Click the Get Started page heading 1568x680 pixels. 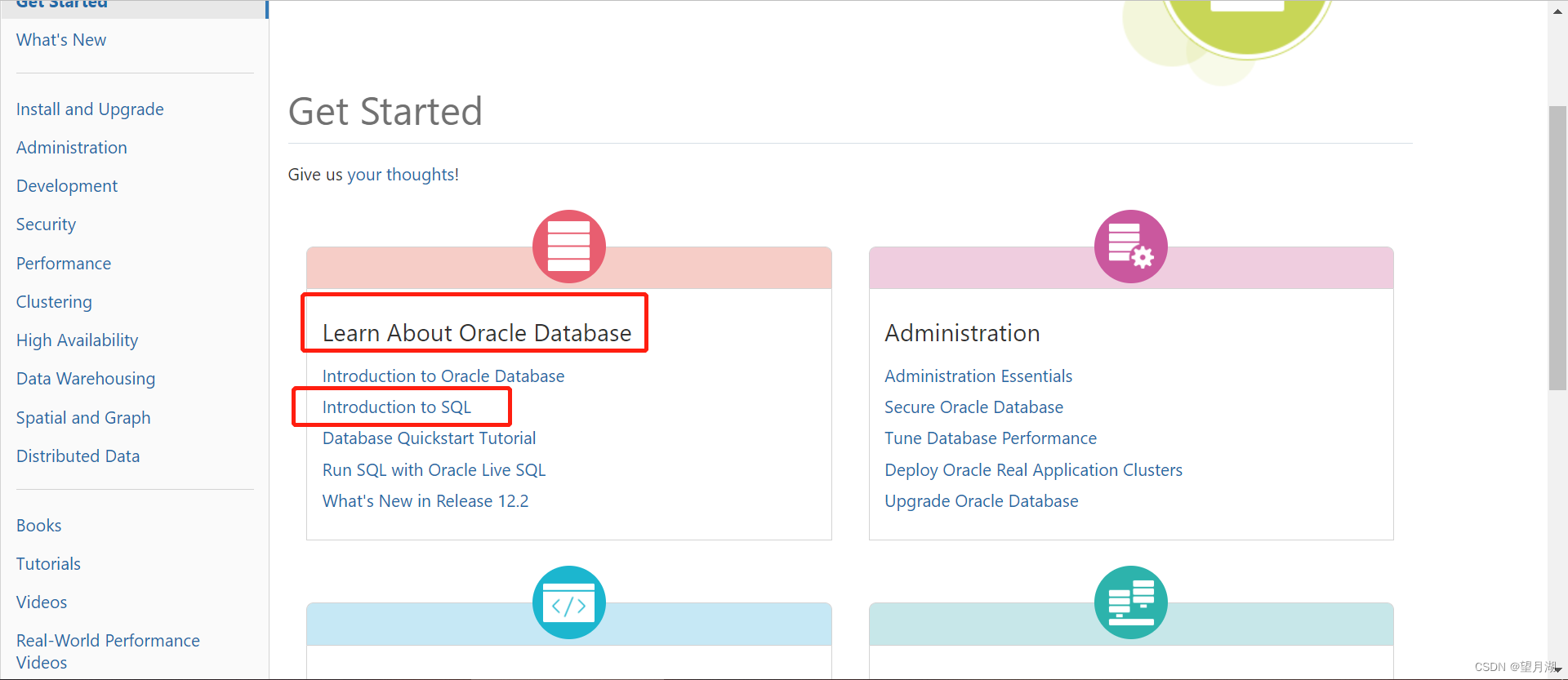(385, 111)
